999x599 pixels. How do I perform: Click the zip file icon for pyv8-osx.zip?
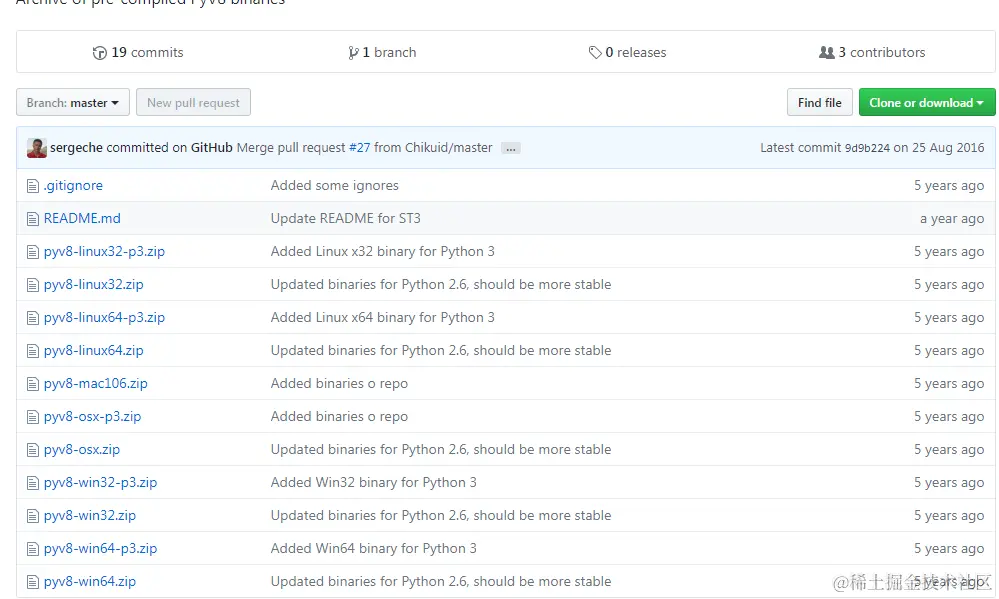(x=33, y=450)
